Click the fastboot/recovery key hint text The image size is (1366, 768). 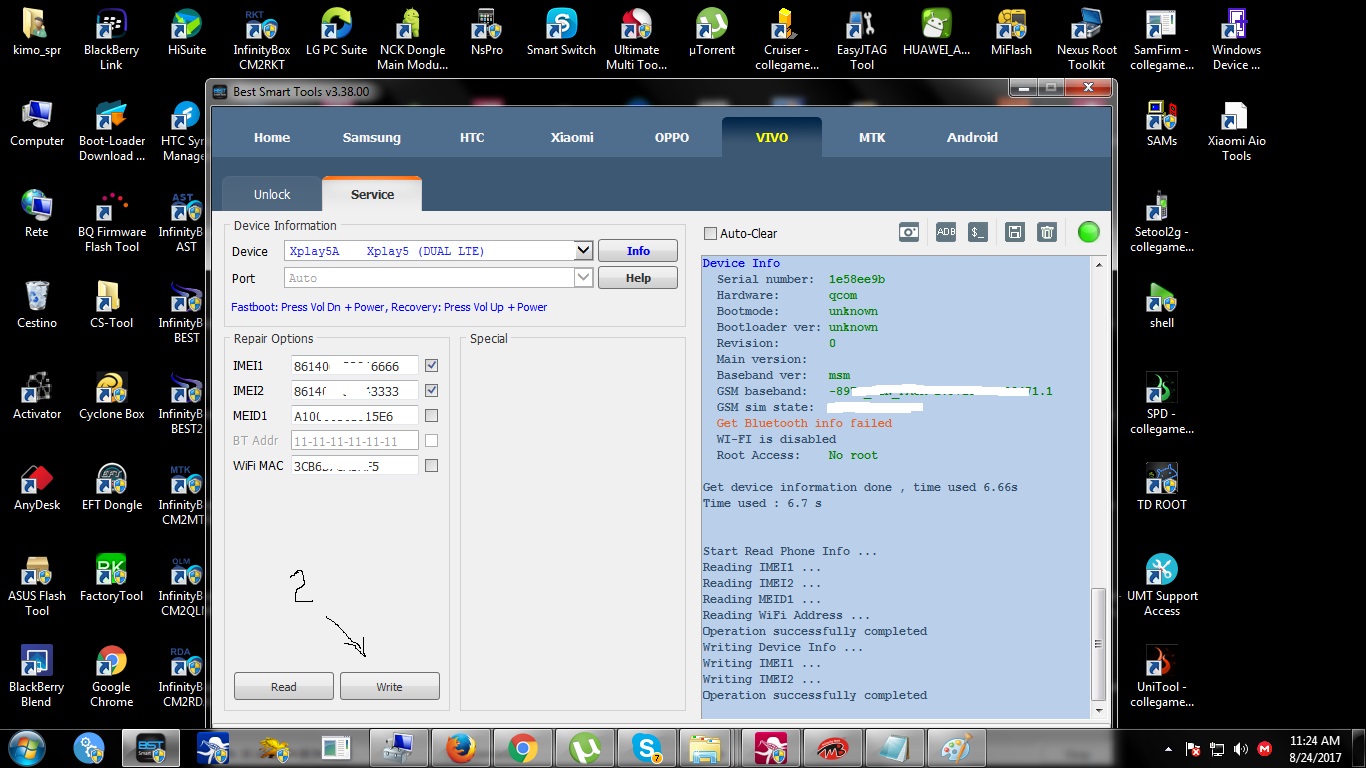click(389, 307)
